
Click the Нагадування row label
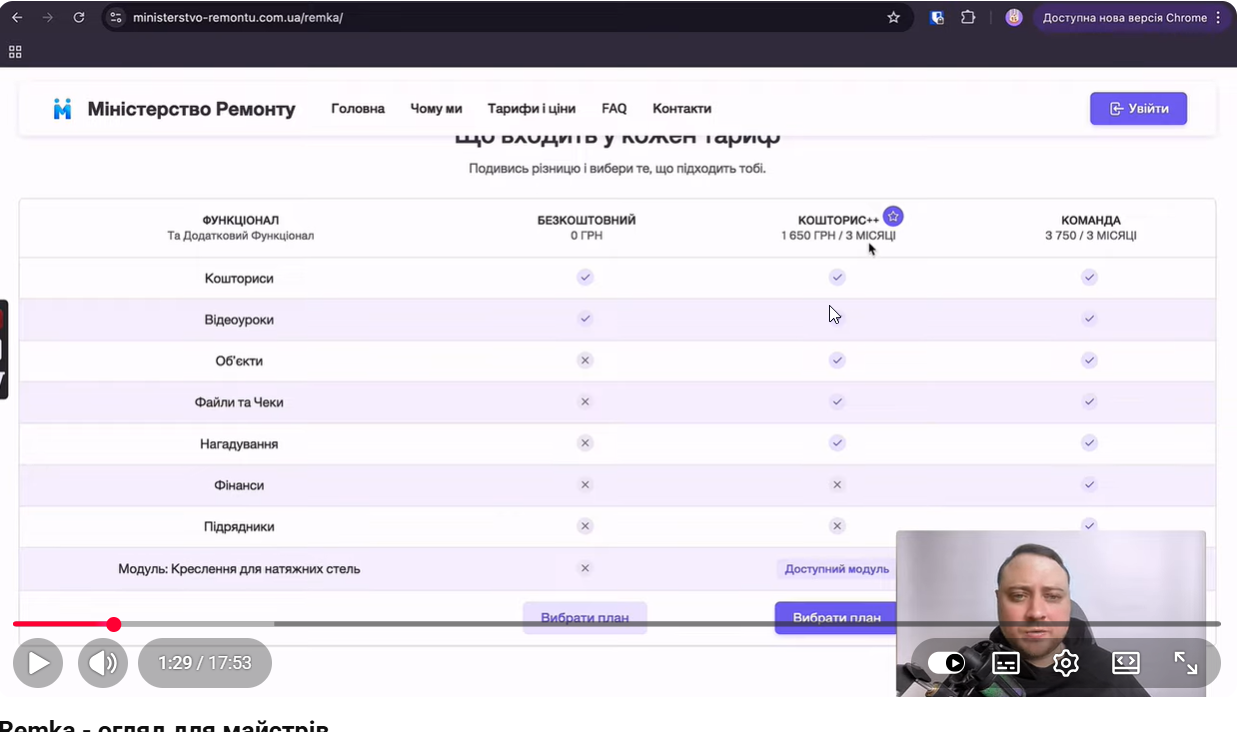click(x=239, y=444)
